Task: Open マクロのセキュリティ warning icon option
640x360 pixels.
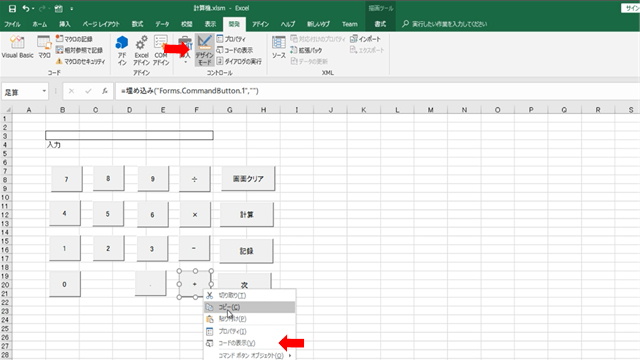Action: [80, 61]
